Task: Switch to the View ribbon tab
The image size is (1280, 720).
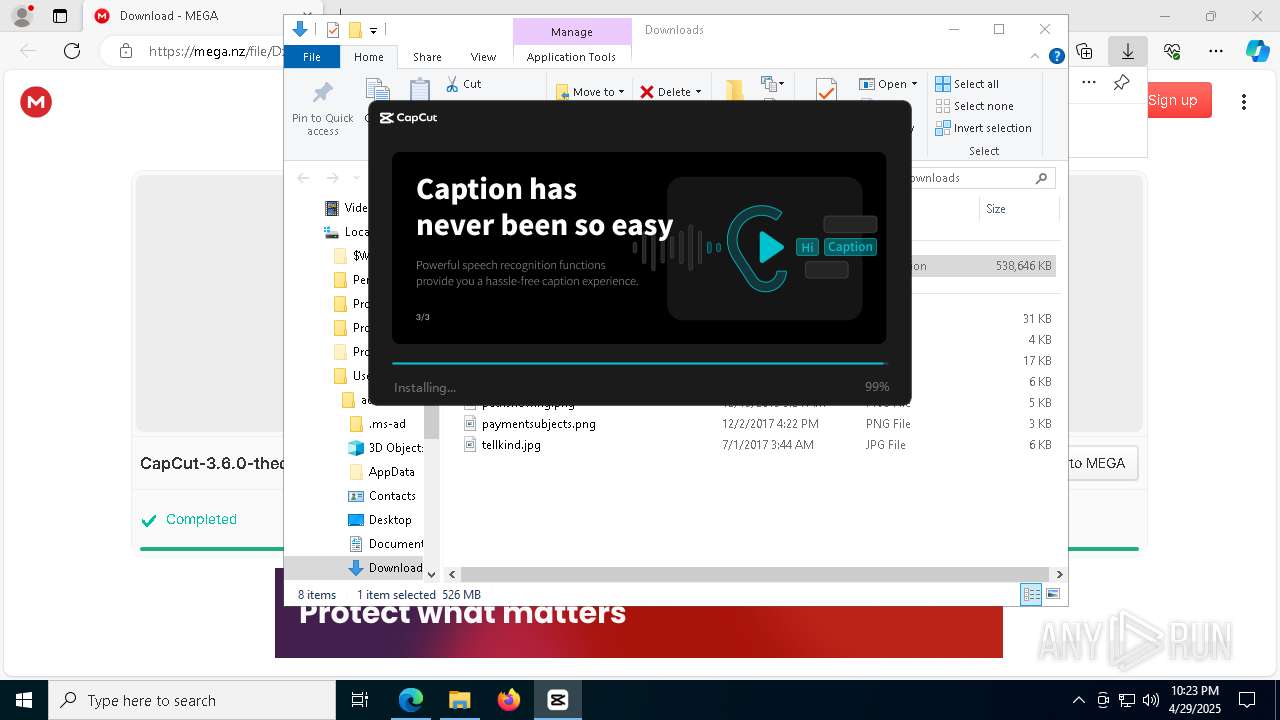Action: click(x=483, y=57)
